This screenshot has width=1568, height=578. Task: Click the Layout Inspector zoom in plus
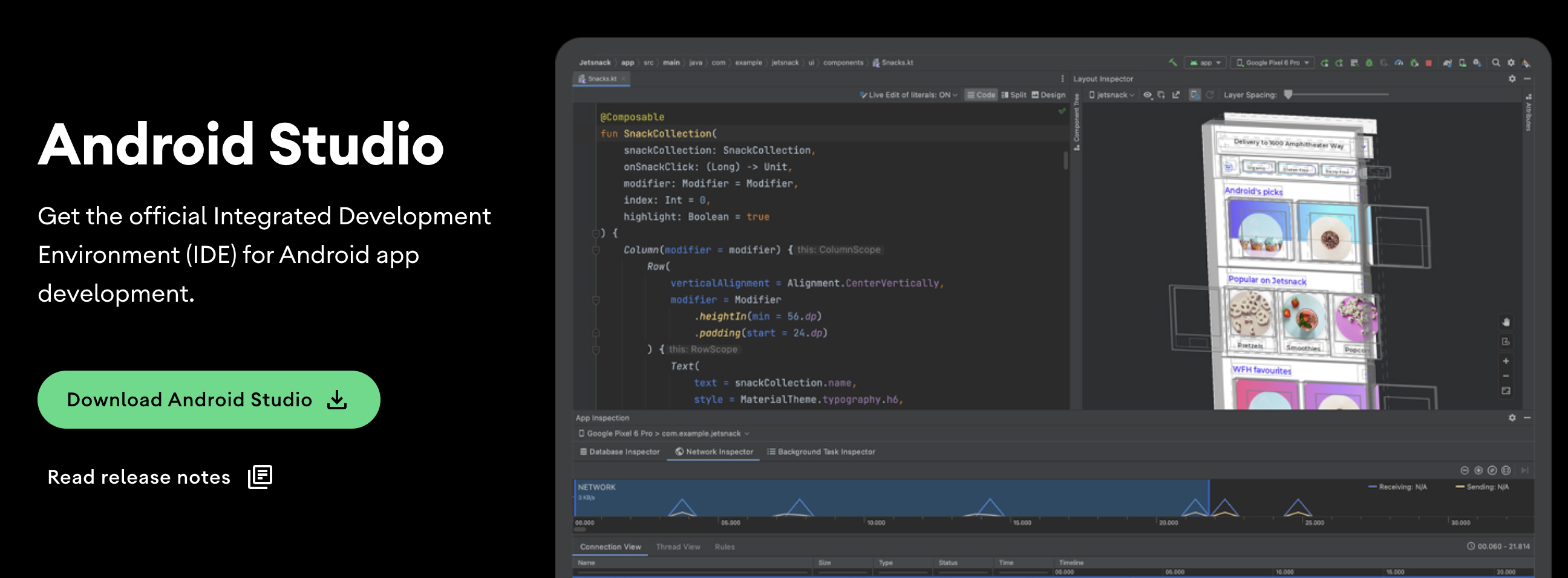(x=1506, y=361)
